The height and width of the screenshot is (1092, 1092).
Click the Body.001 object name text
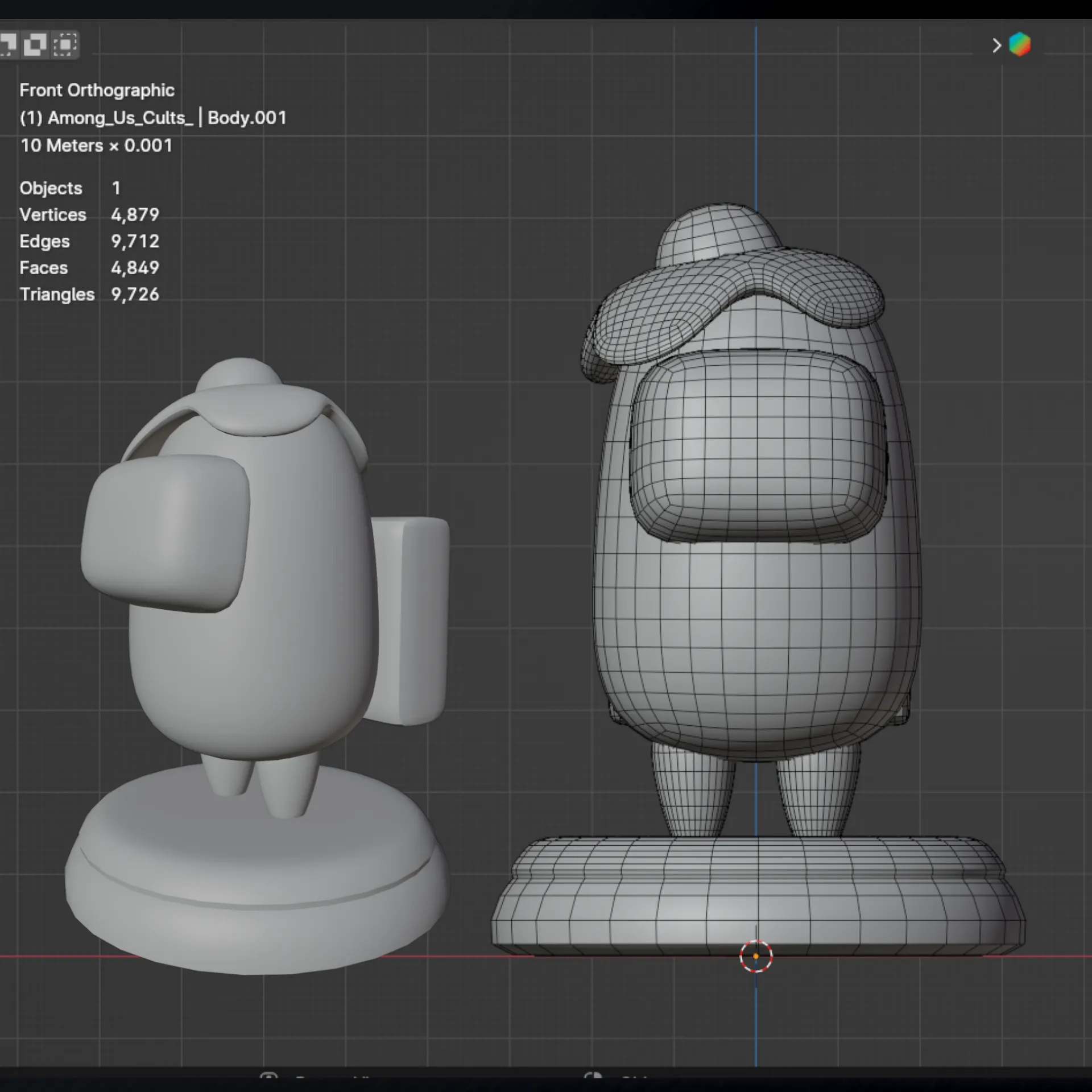point(247,118)
